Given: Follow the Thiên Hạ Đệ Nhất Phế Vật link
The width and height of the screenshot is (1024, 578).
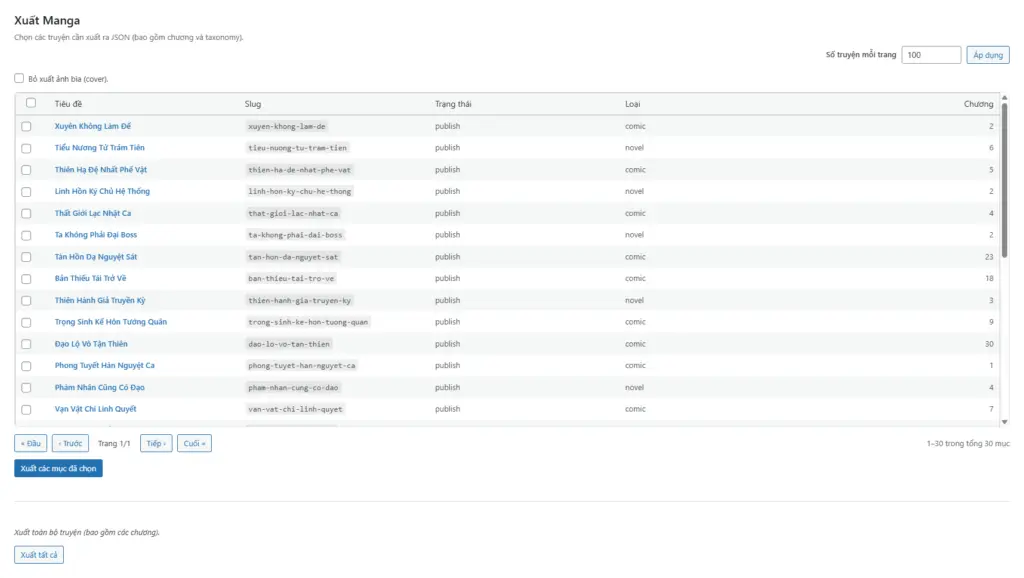Looking at the screenshot, I should [101, 170].
